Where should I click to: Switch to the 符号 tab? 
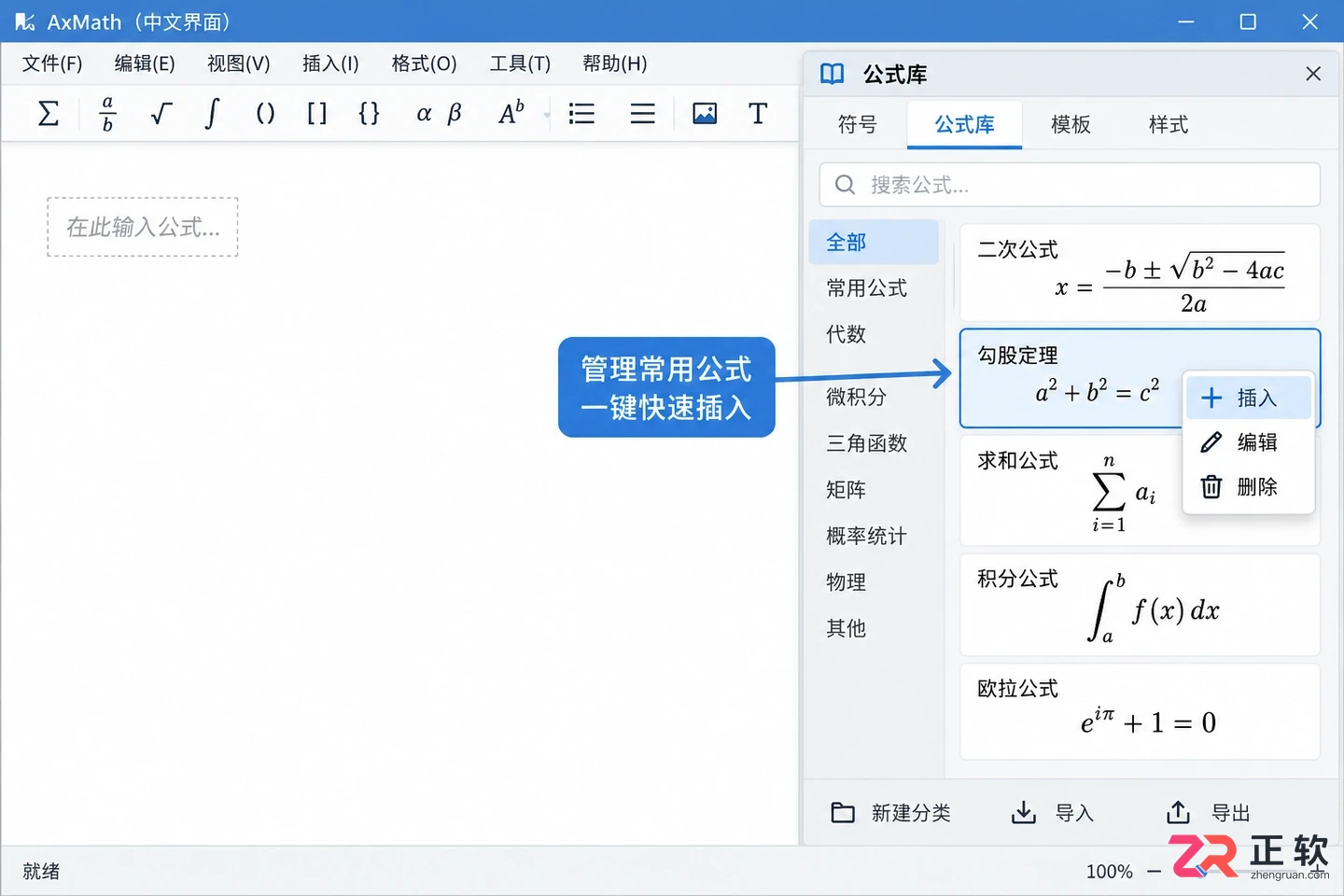pos(857,124)
